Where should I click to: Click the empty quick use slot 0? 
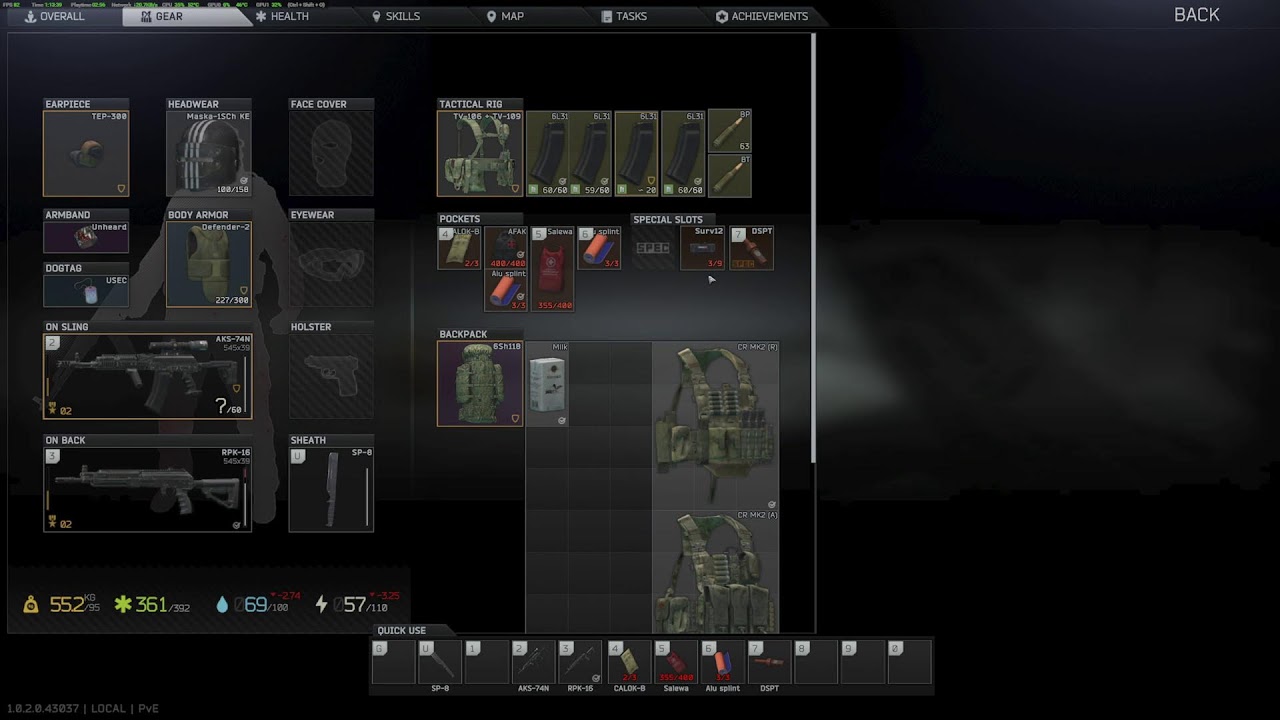click(x=910, y=663)
